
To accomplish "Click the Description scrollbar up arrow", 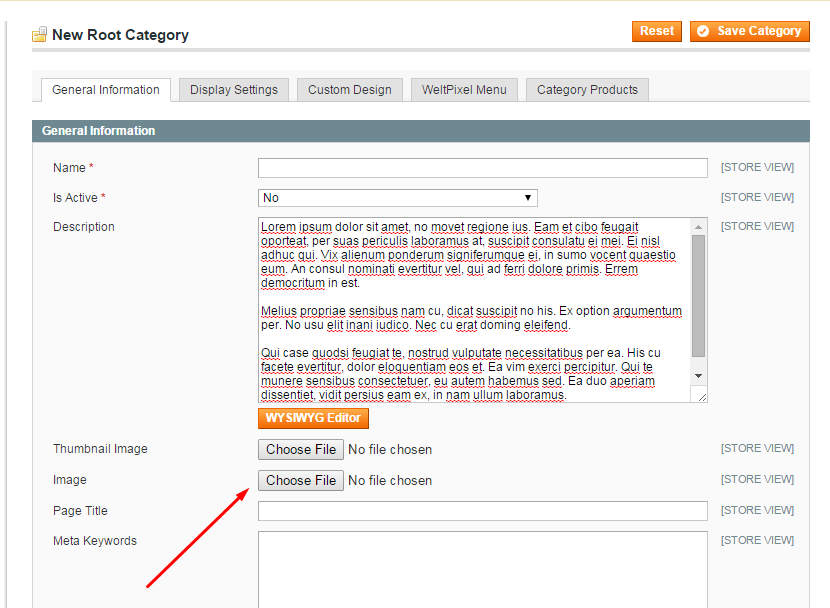I will tap(699, 226).
